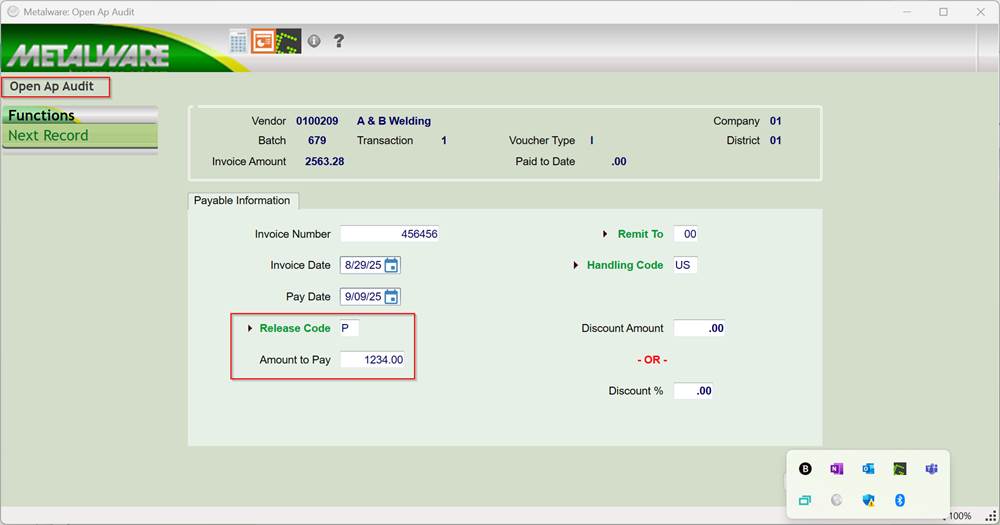This screenshot has width=1000, height=525.
Task: Click the window resize grip corner
Action: (991, 516)
